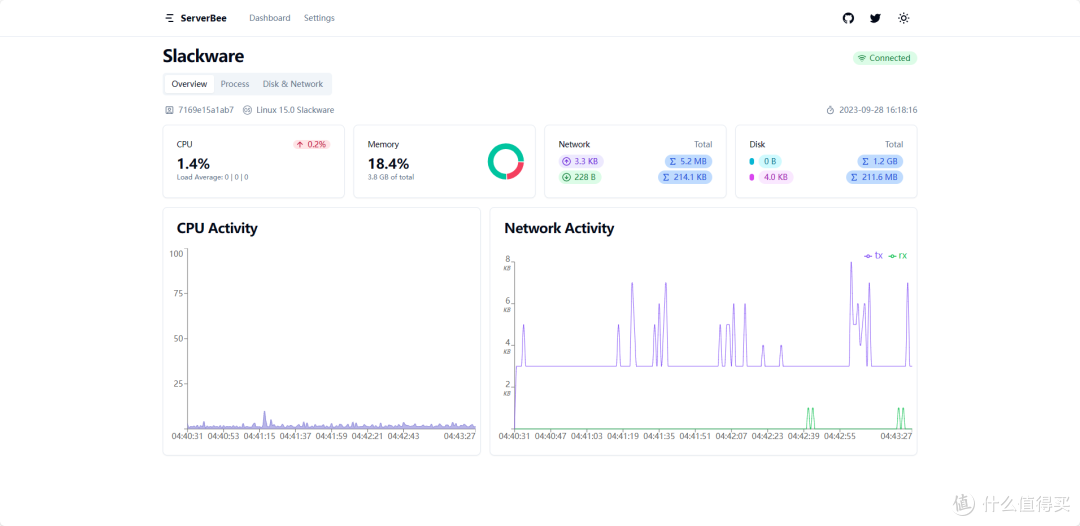Click the download arrow icon in 228 B badge
1080x526 pixels.
tap(566, 177)
